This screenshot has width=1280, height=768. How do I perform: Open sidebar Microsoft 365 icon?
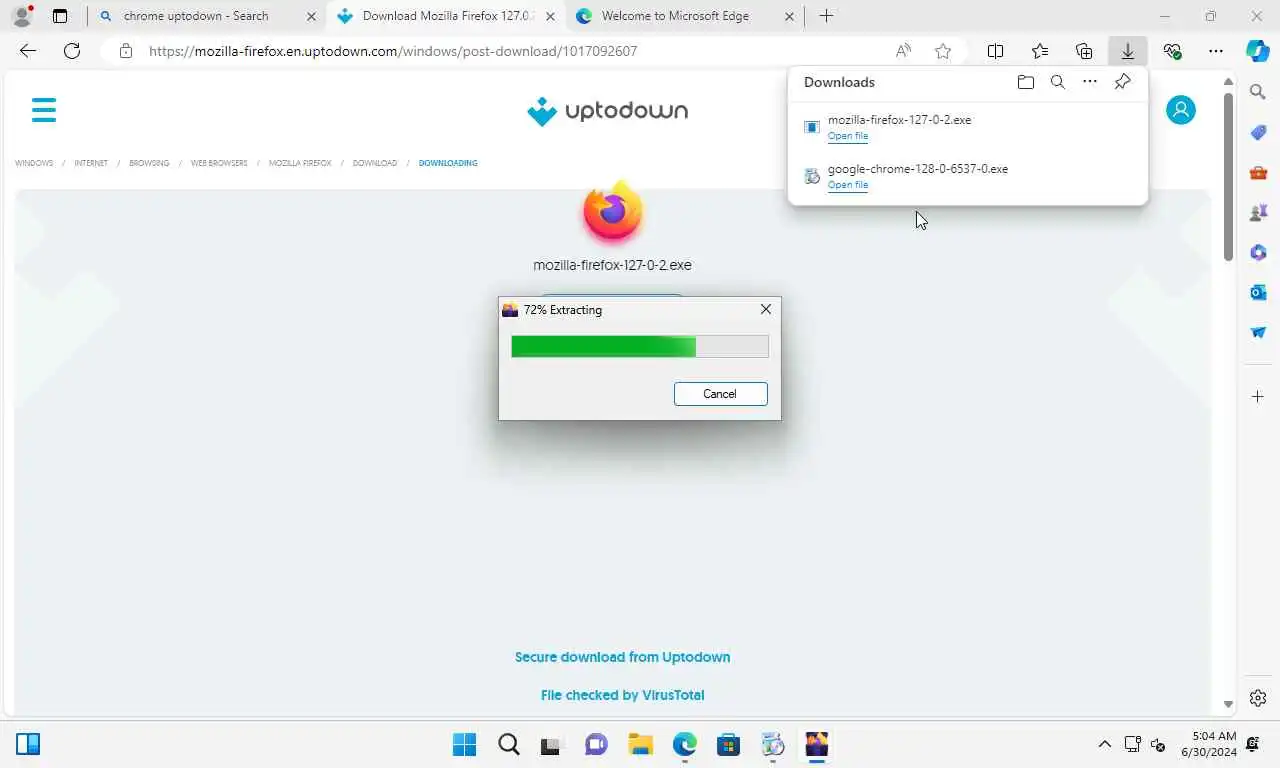(1258, 252)
